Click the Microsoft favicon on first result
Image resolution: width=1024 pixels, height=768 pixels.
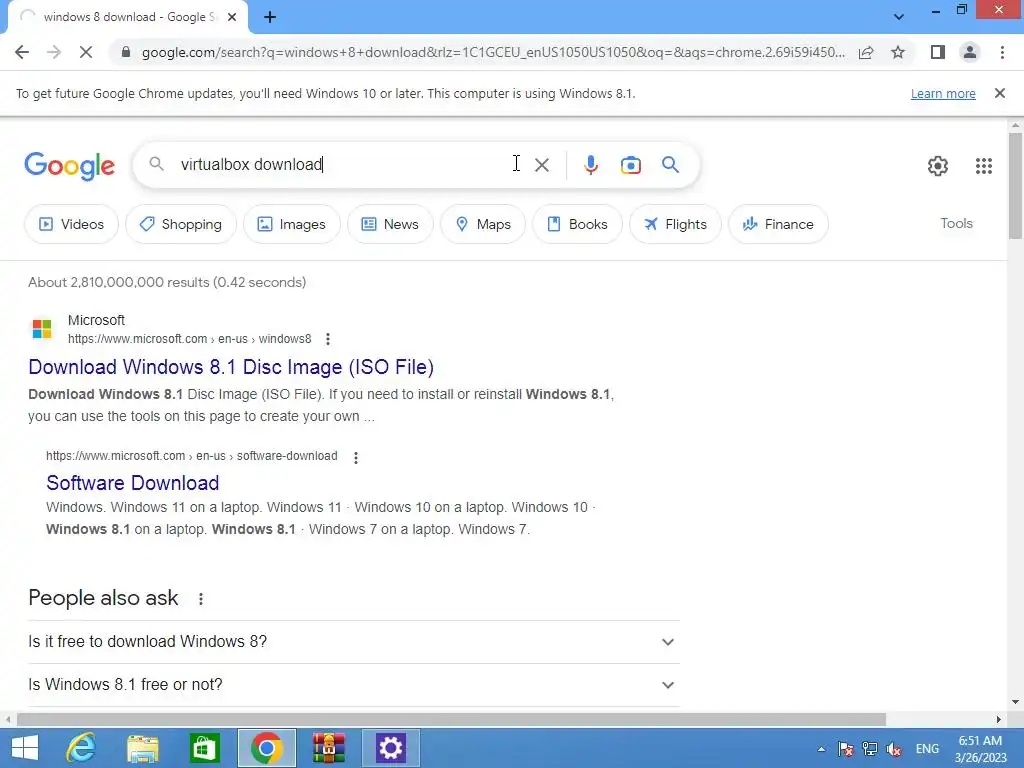(42, 328)
